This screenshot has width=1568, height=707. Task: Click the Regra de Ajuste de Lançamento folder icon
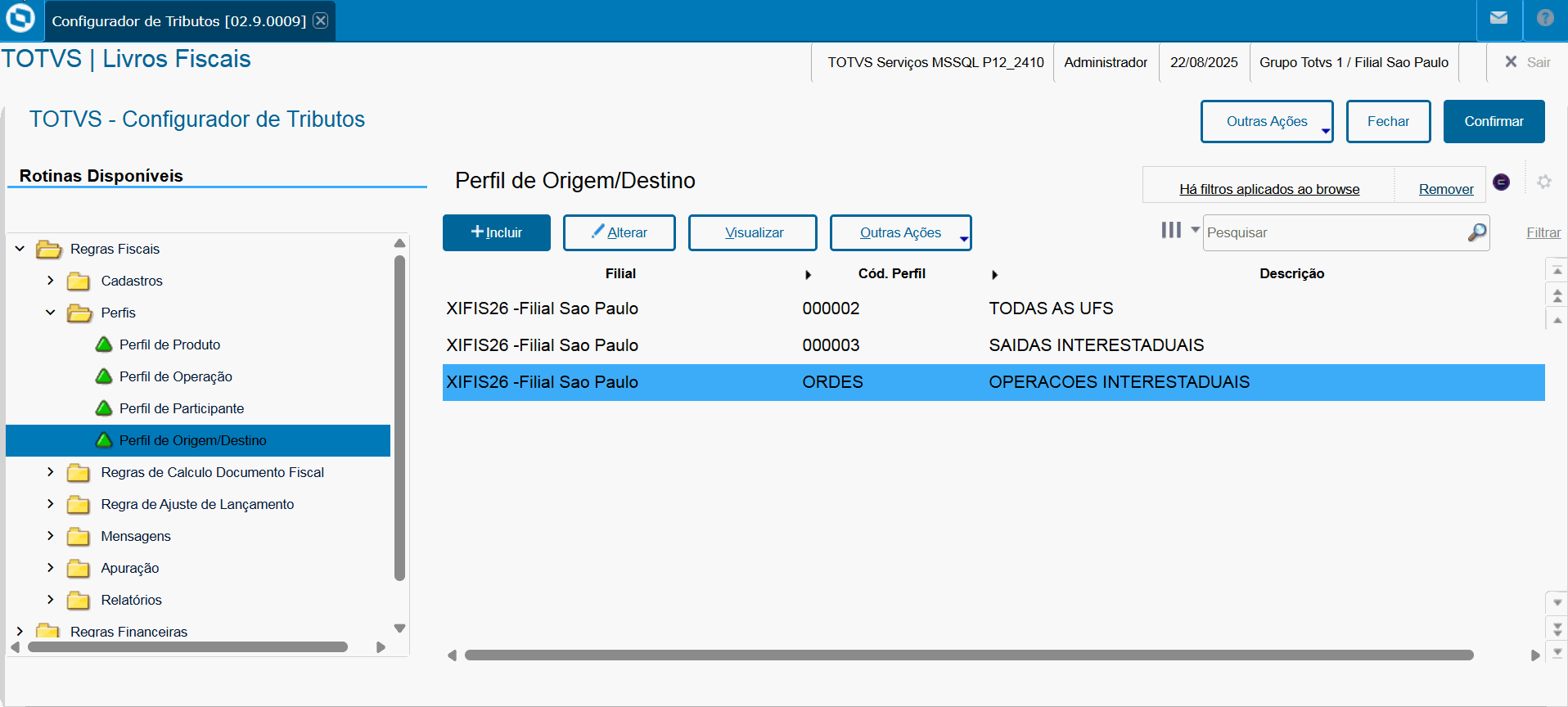(x=79, y=505)
